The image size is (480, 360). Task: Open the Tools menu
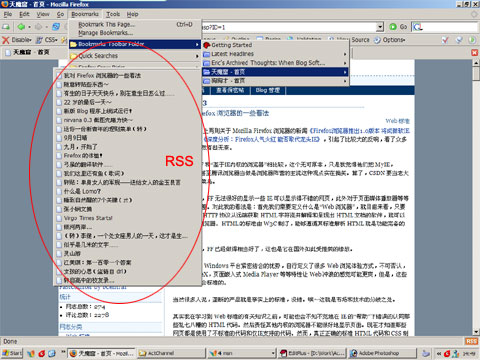click(113, 14)
